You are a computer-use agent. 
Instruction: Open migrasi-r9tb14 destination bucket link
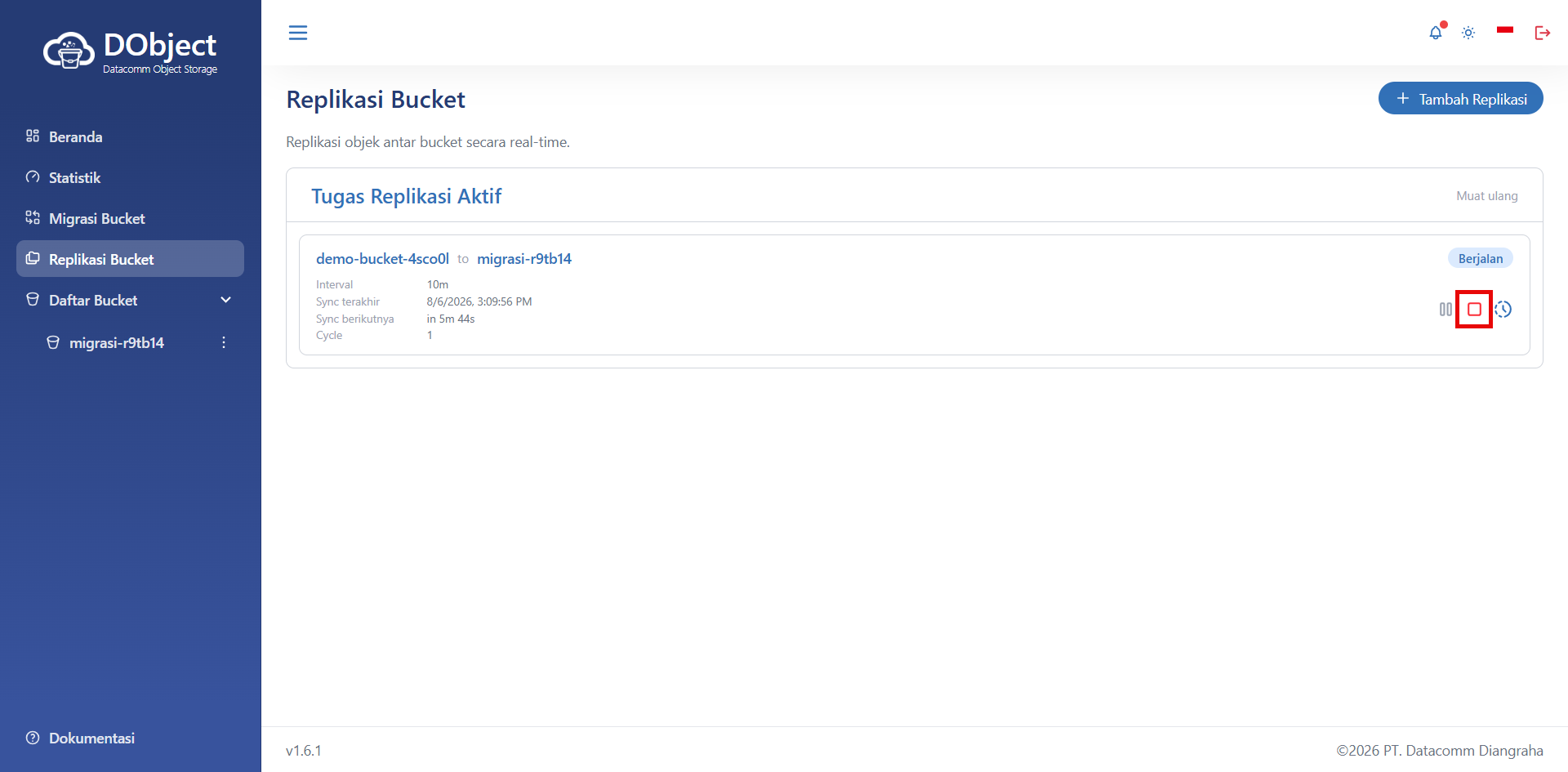click(524, 259)
